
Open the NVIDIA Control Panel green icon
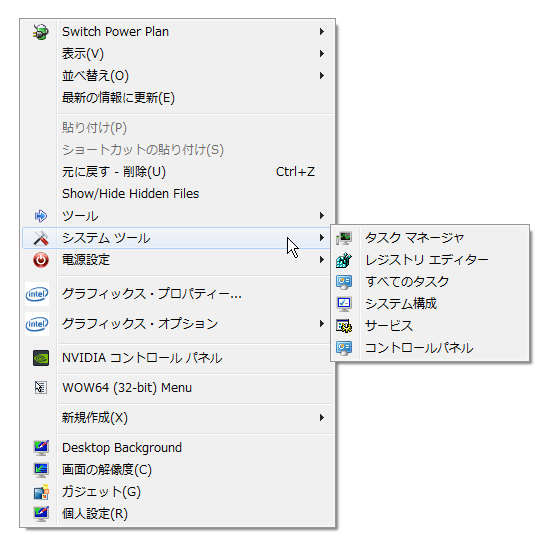pos(41,358)
